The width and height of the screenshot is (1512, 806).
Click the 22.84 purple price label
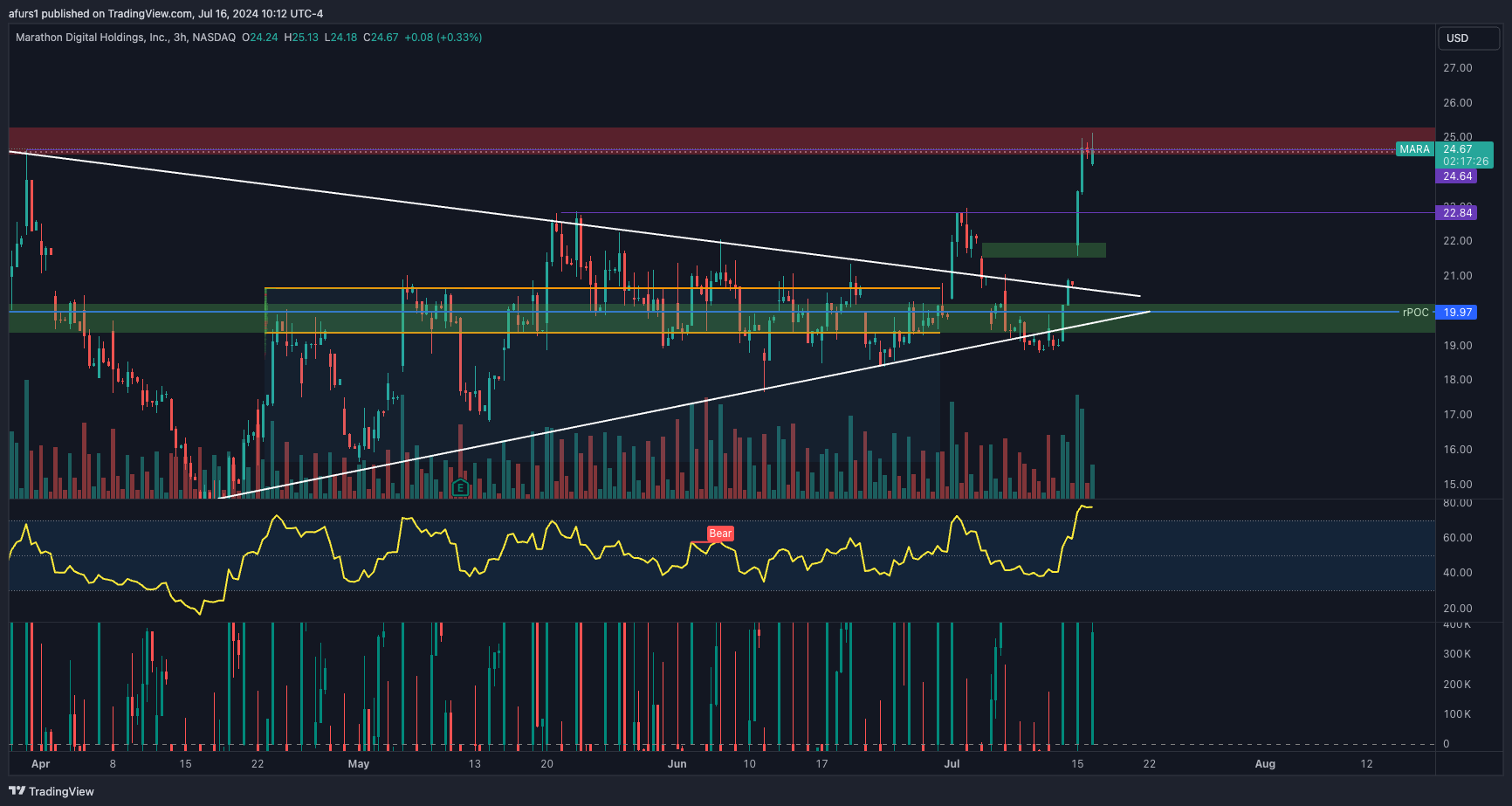(1457, 212)
